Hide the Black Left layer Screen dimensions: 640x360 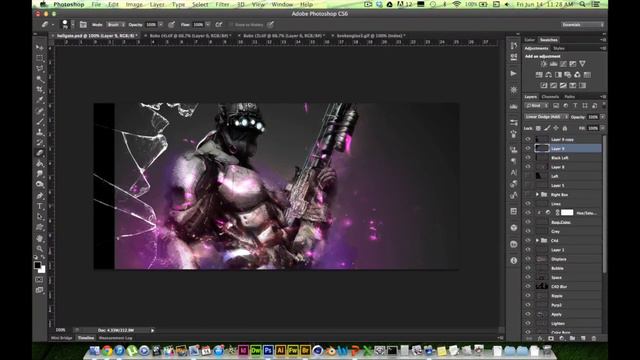click(x=528, y=158)
